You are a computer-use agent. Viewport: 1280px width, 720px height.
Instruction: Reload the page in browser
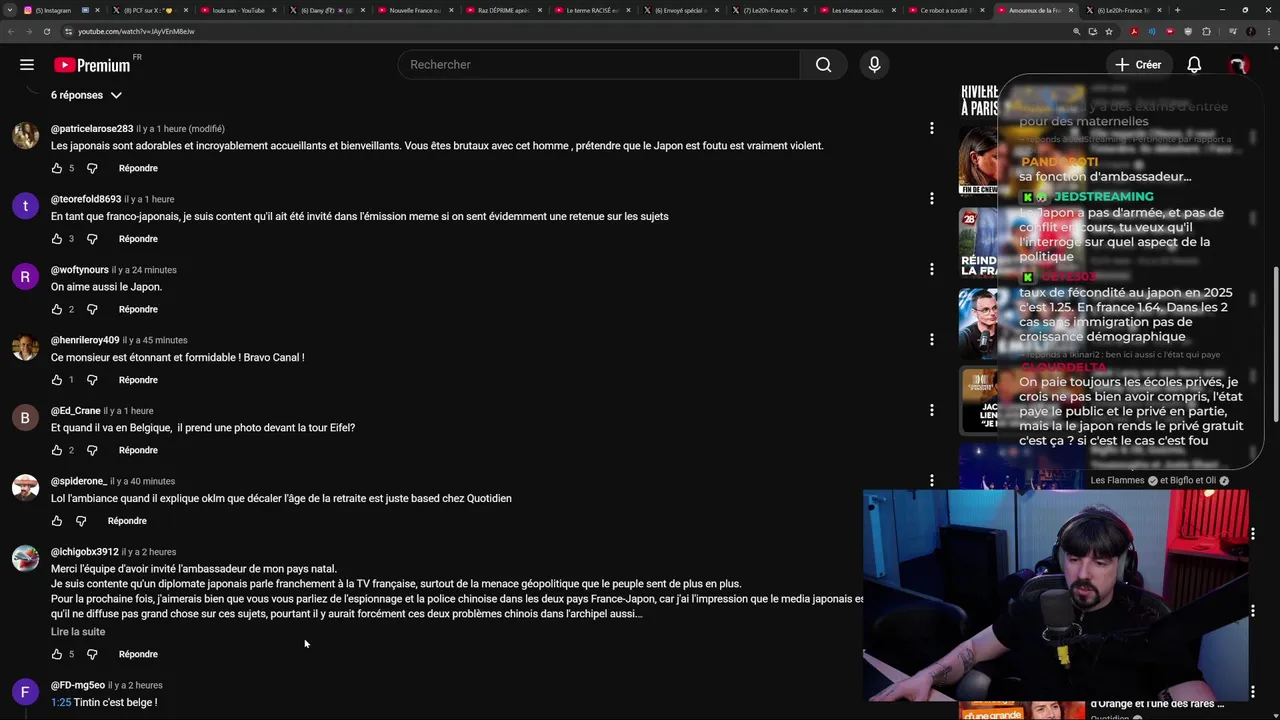click(46, 31)
